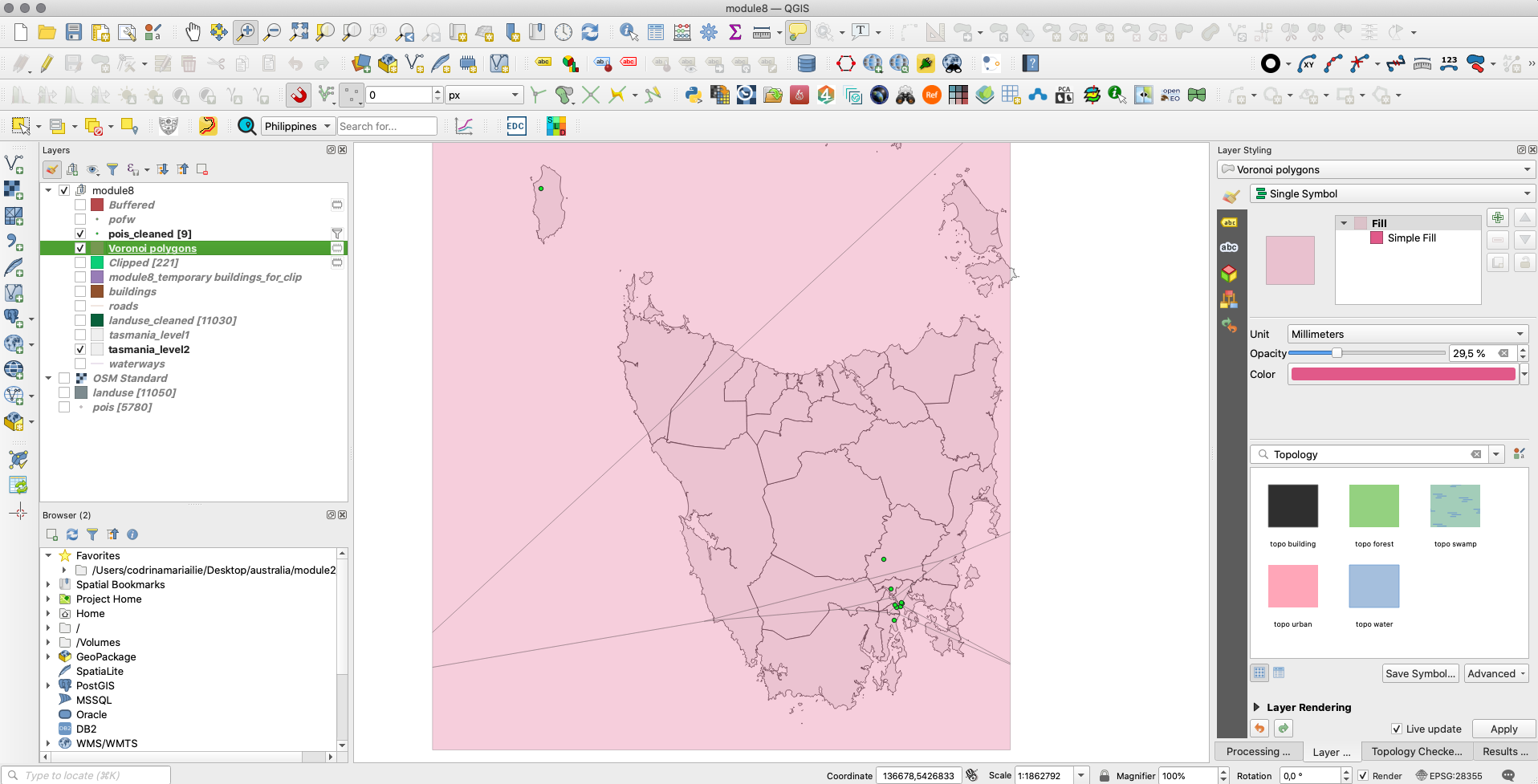Viewport: 1538px width, 784px height.
Task: Switch to the Results tab
Action: pyautogui.click(x=1505, y=751)
